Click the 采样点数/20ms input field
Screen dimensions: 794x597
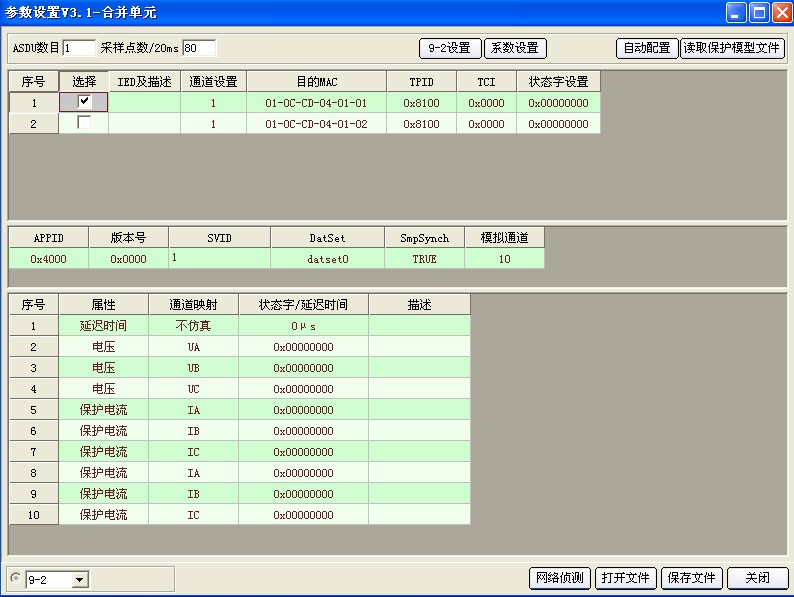pos(198,48)
